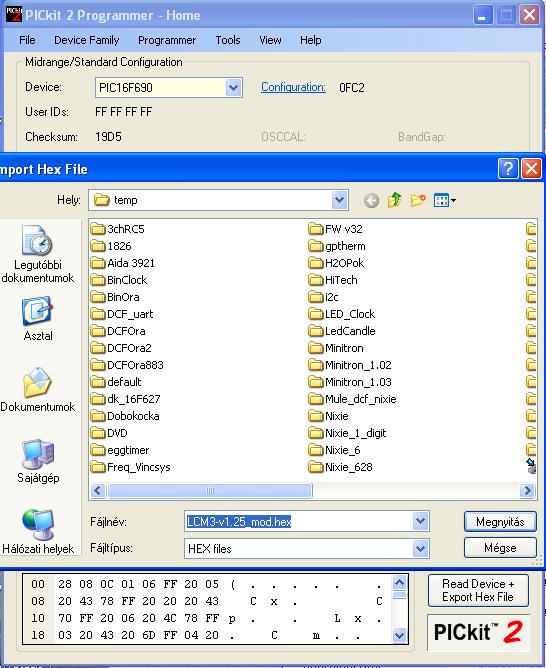The width and height of the screenshot is (546, 668).
Task: Select the DCFOra2 folder
Action: coord(121,348)
